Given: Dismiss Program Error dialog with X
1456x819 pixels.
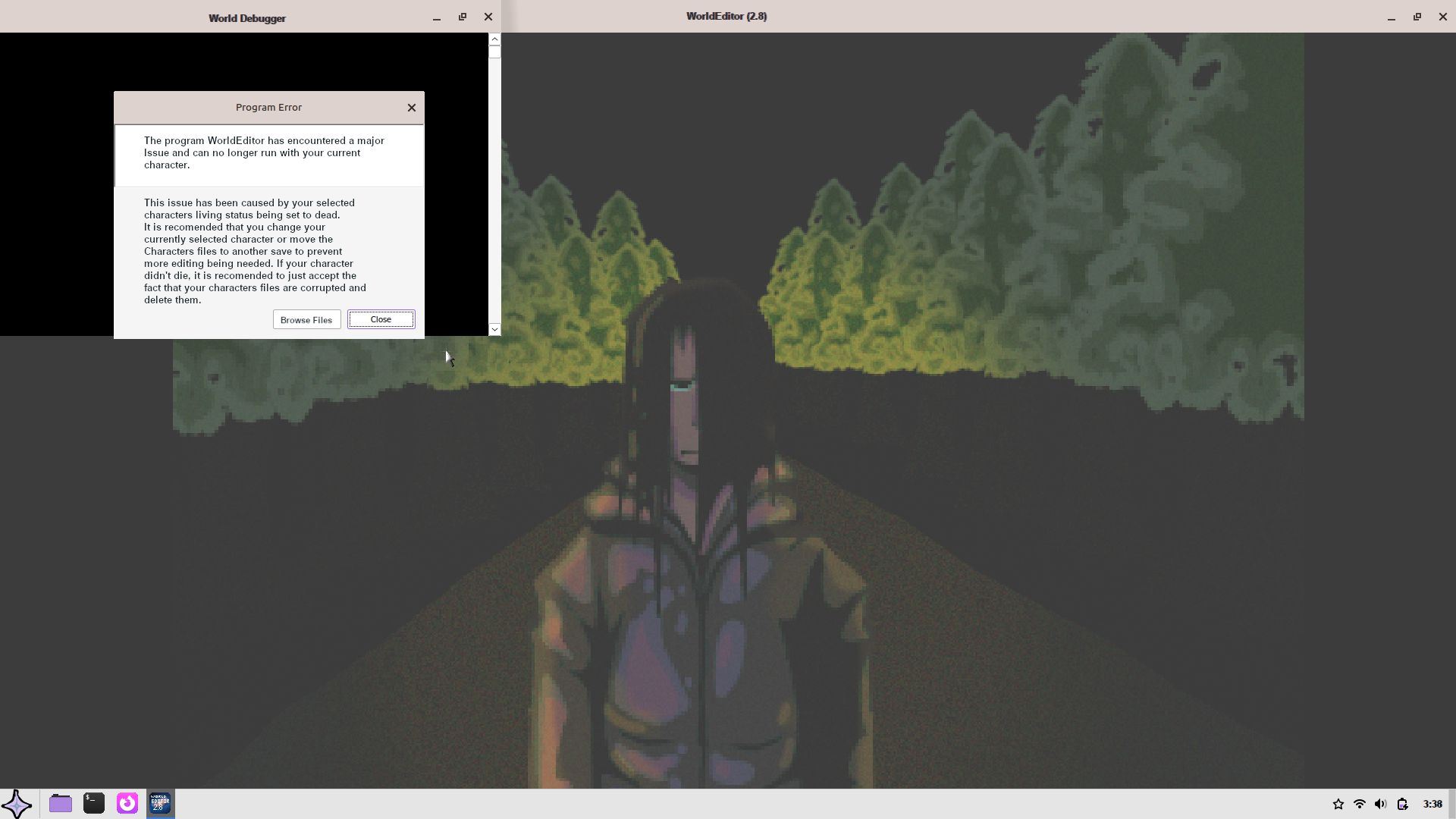Looking at the screenshot, I should (412, 108).
